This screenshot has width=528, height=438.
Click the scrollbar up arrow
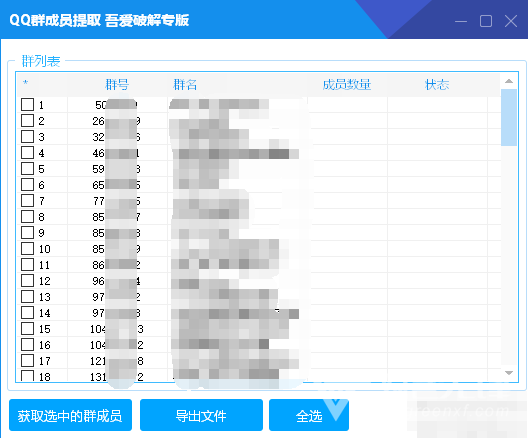pos(509,81)
